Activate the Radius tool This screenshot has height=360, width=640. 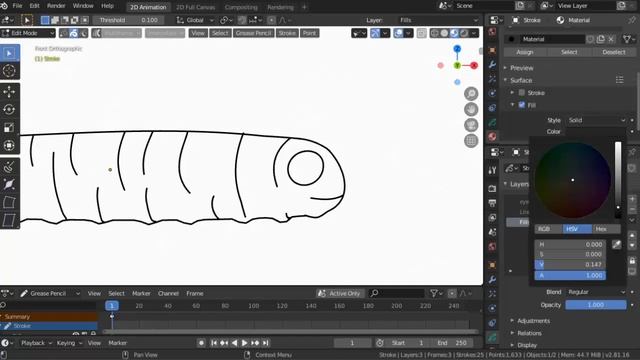(9, 184)
